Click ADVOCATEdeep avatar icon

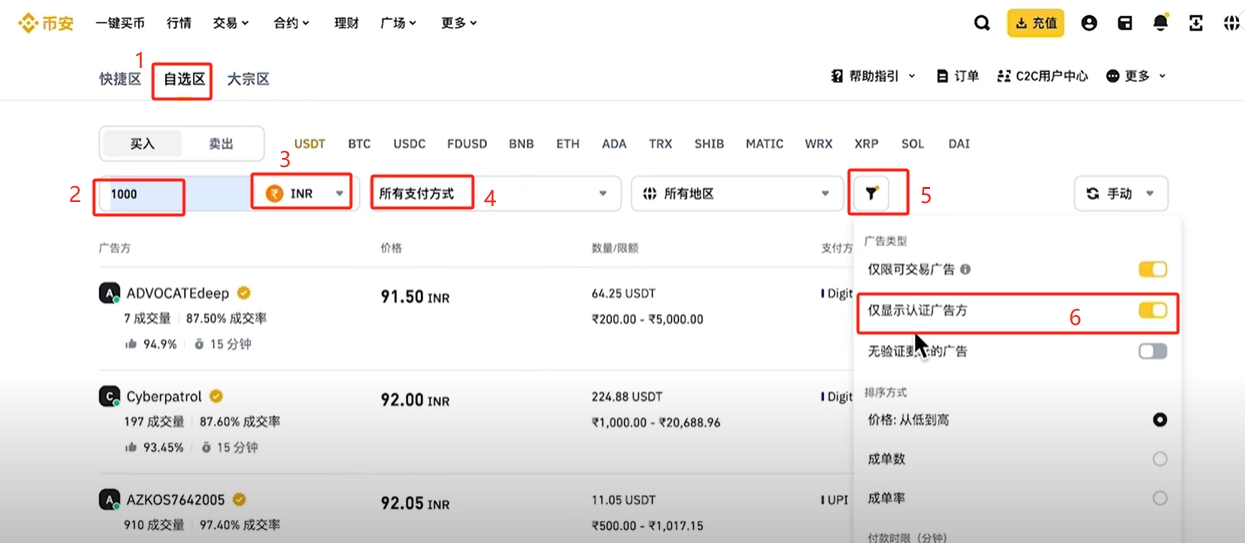[109, 294]
